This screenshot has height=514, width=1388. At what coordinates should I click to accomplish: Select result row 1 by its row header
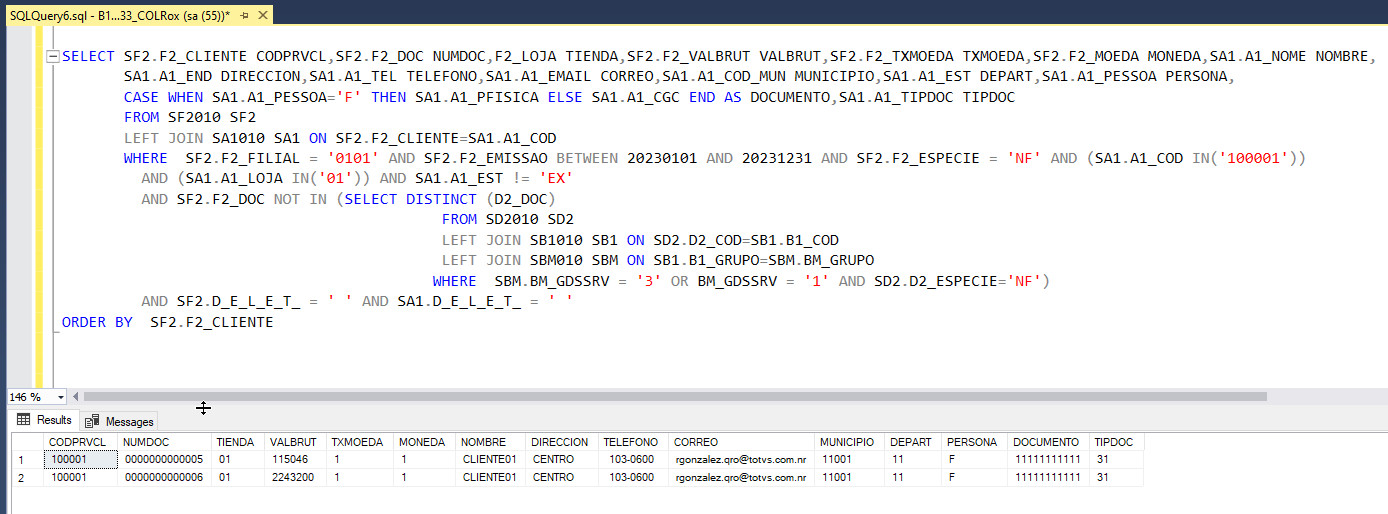27,460
